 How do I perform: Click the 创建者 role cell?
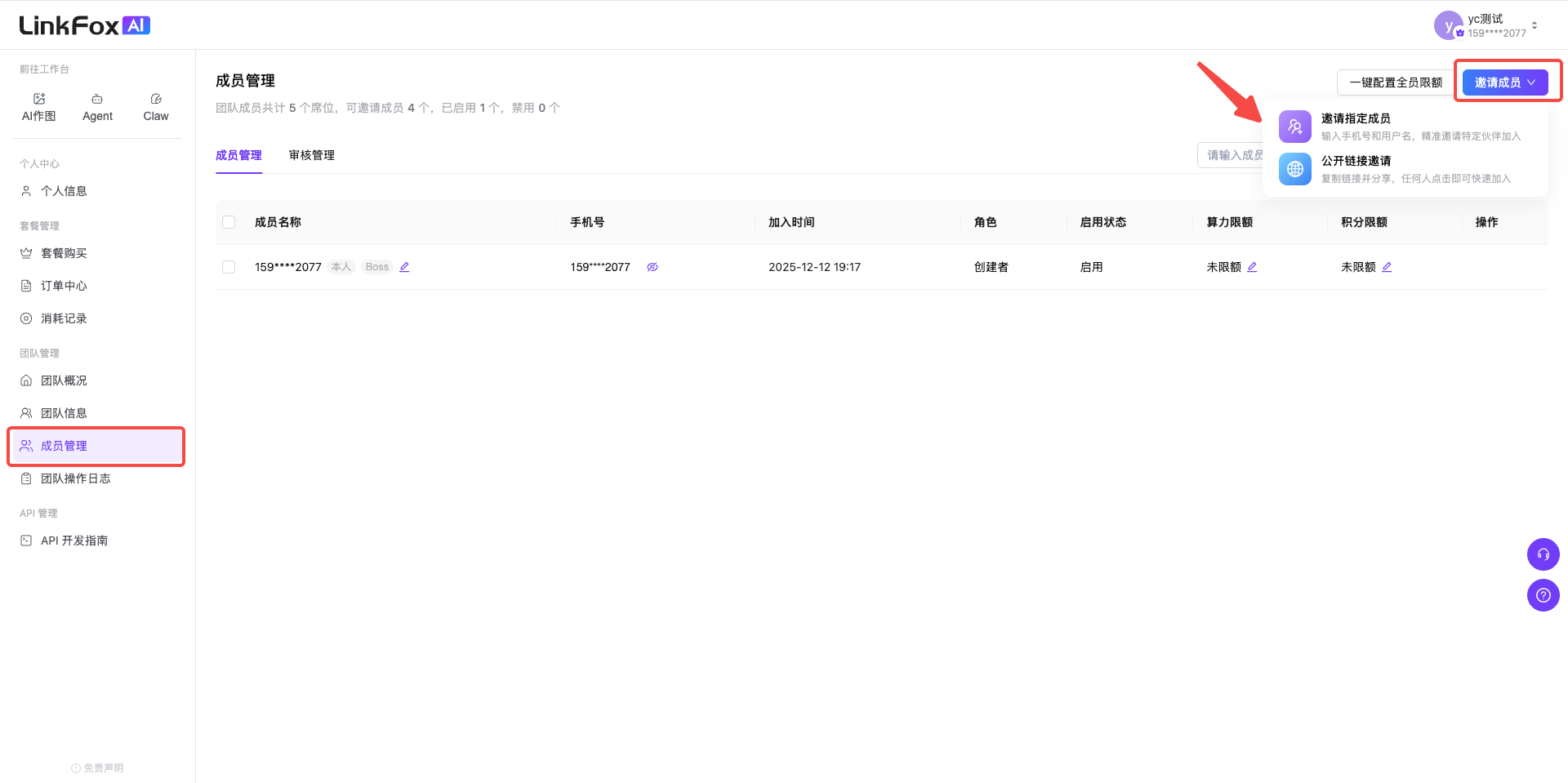pyautogui.click(x=991, y=267)
